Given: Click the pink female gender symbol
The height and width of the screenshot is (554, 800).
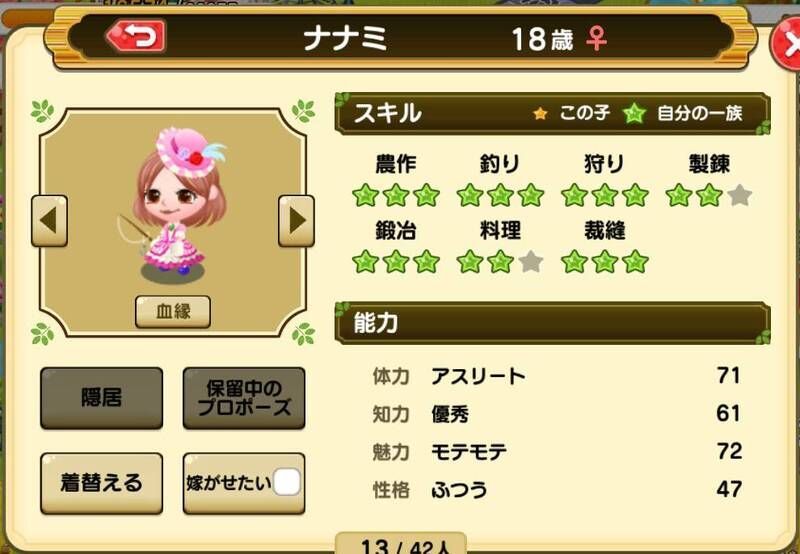Looking at the screenshot, I should pos(596,39).
